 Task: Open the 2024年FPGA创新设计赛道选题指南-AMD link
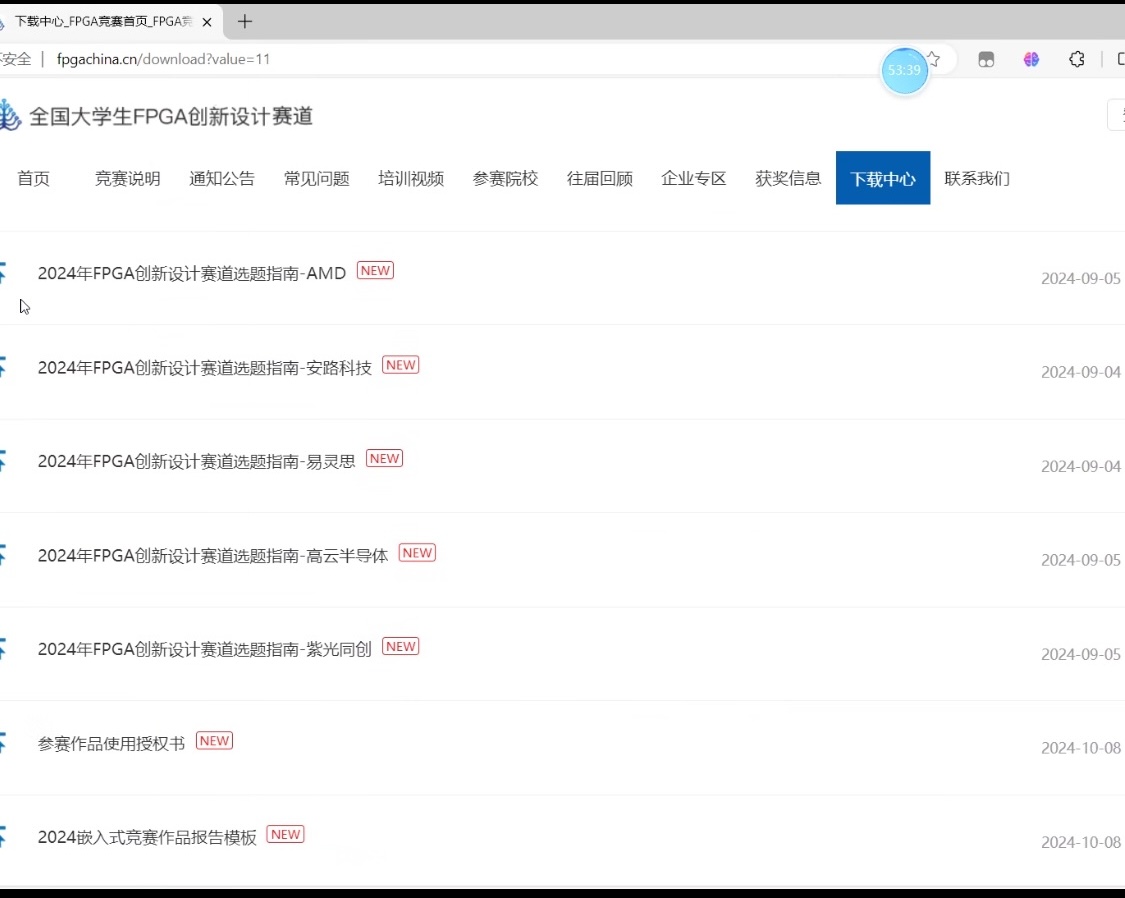click(190, 271)
